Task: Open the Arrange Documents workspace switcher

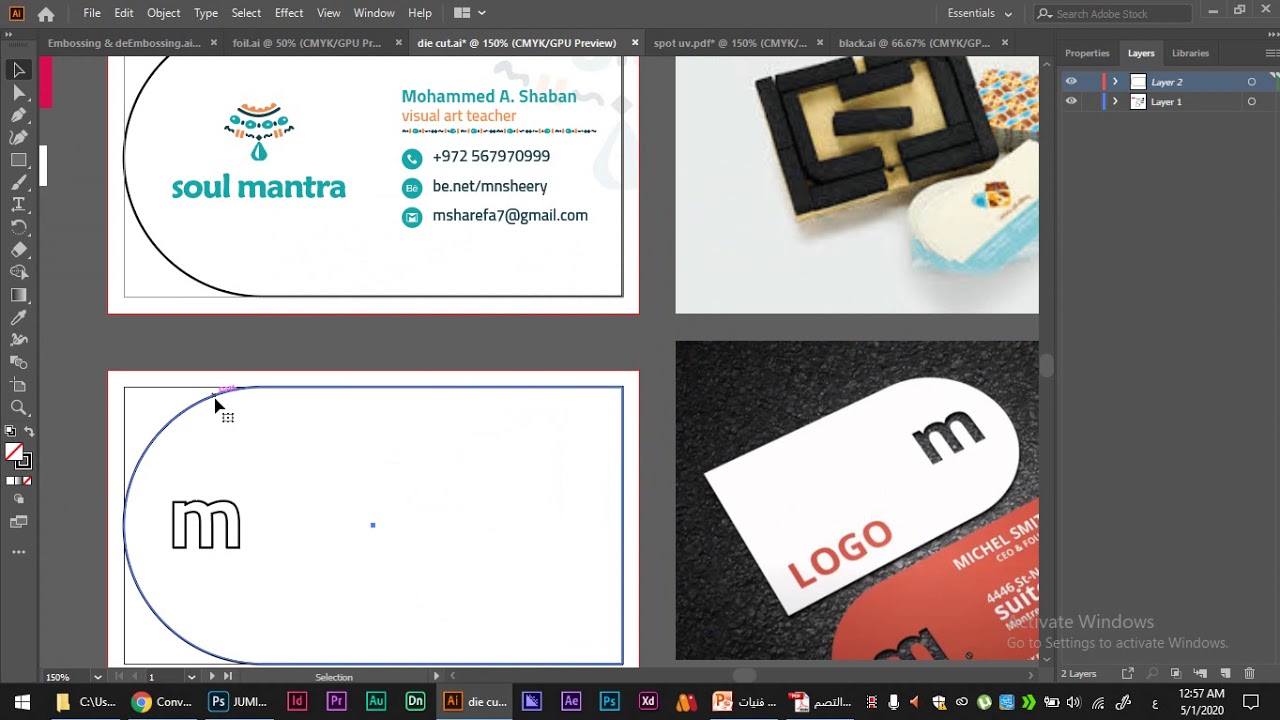Action: tap(469, 13)
